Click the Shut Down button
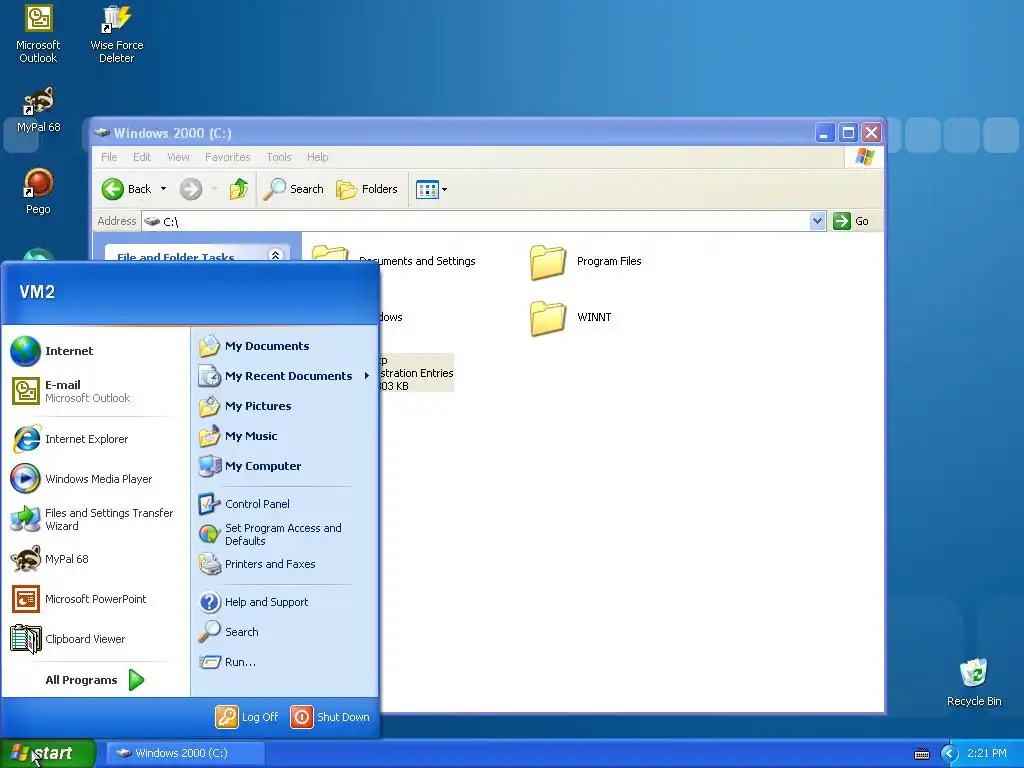The width and height of the screenshot is (1024, 768). (x=330, y=717)
